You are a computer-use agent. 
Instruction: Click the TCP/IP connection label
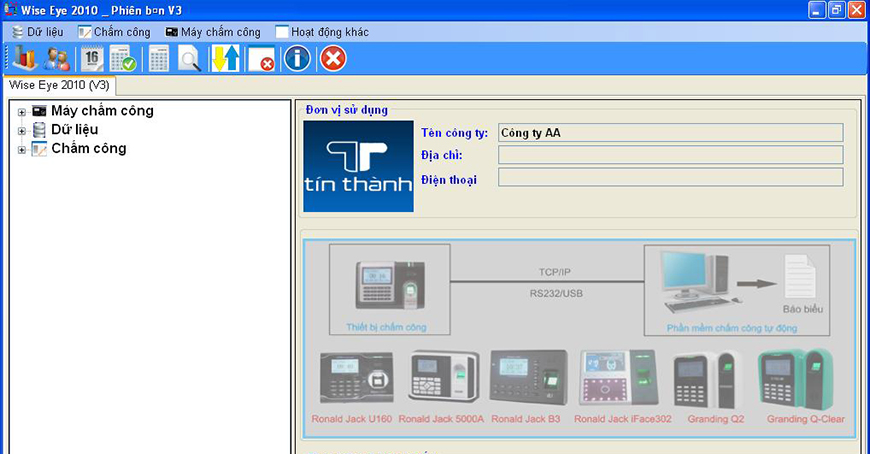point(554,272)
